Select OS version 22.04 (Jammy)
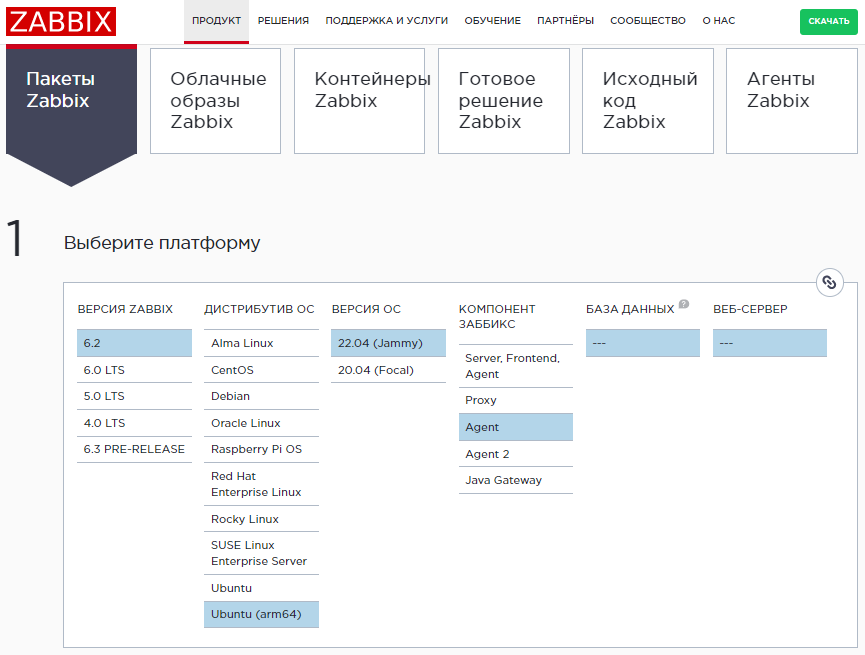Screen dimensions: 865x655 [388, 343]
